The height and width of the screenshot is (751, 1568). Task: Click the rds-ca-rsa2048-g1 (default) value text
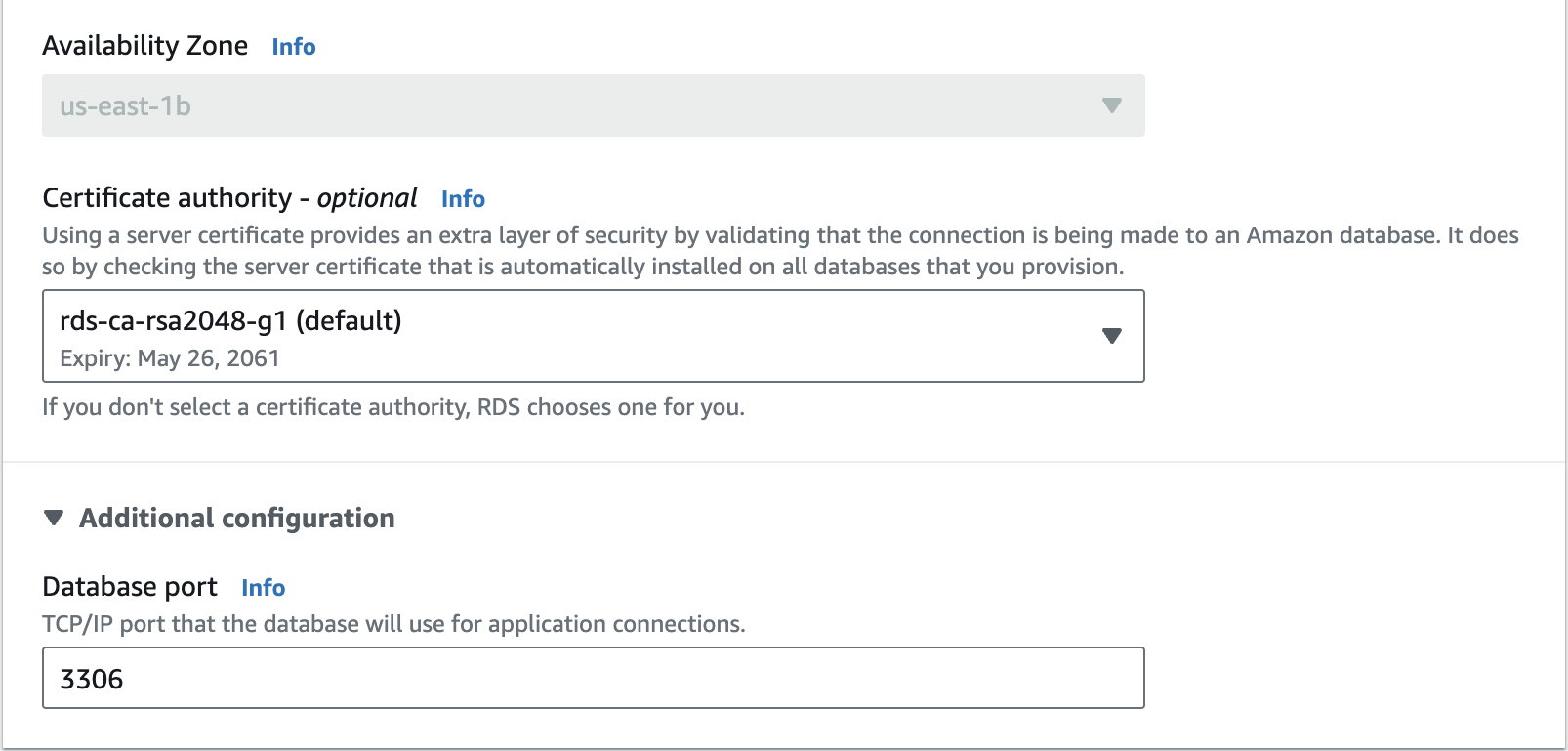tap(230, 321)
